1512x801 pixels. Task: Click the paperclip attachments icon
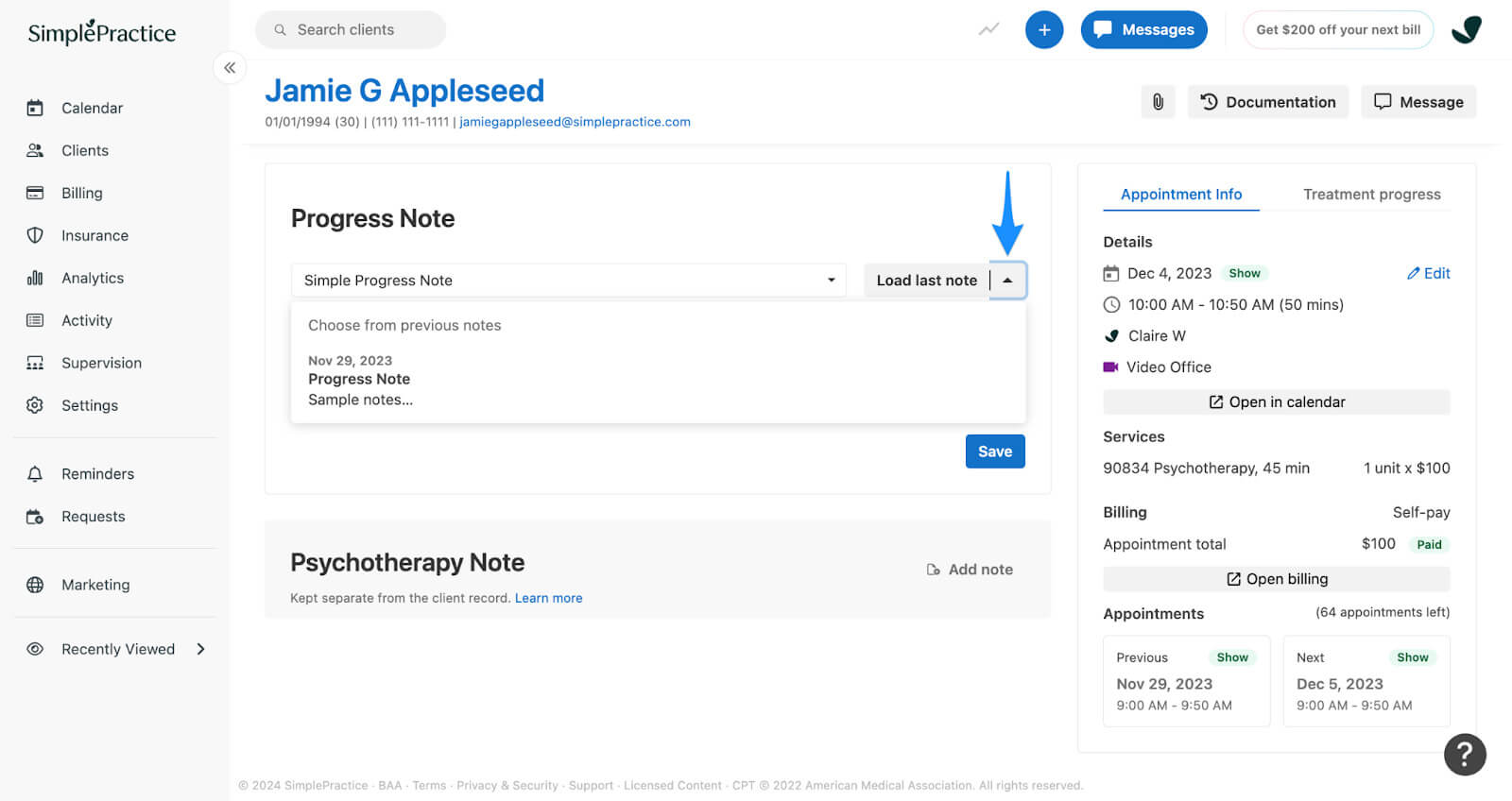click(1158, 102)
